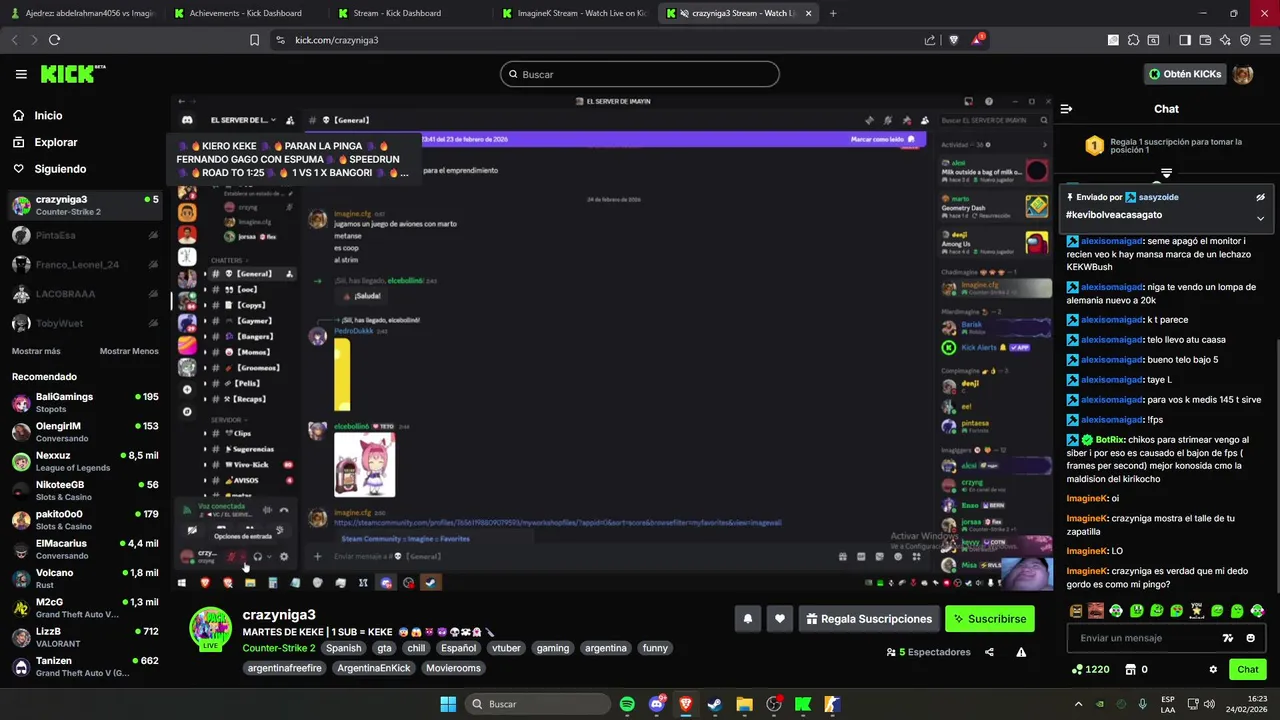Reload the page

[x=54, y=40]
